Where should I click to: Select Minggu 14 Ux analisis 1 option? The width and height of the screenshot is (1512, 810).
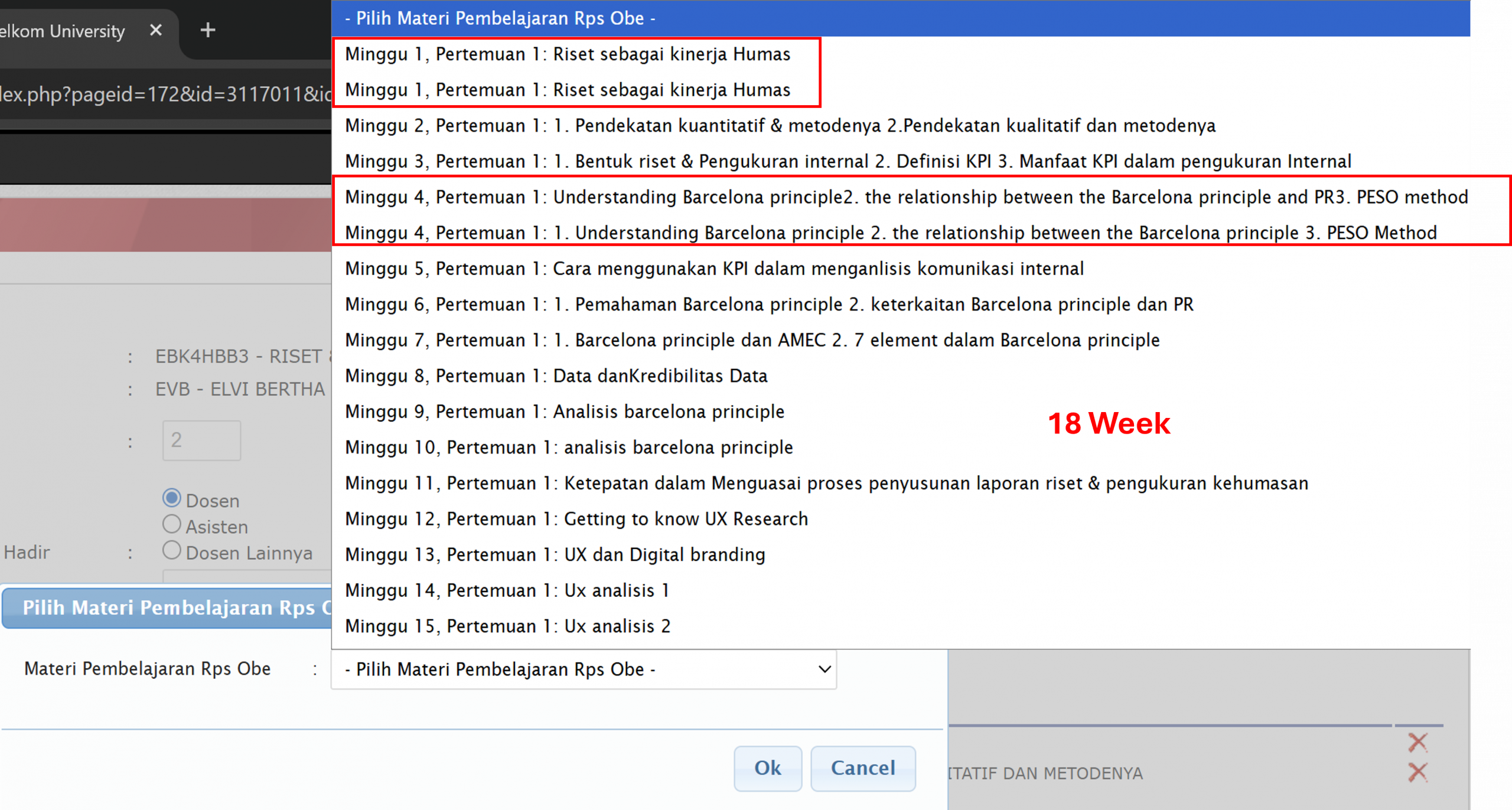[x=901, y=590]
